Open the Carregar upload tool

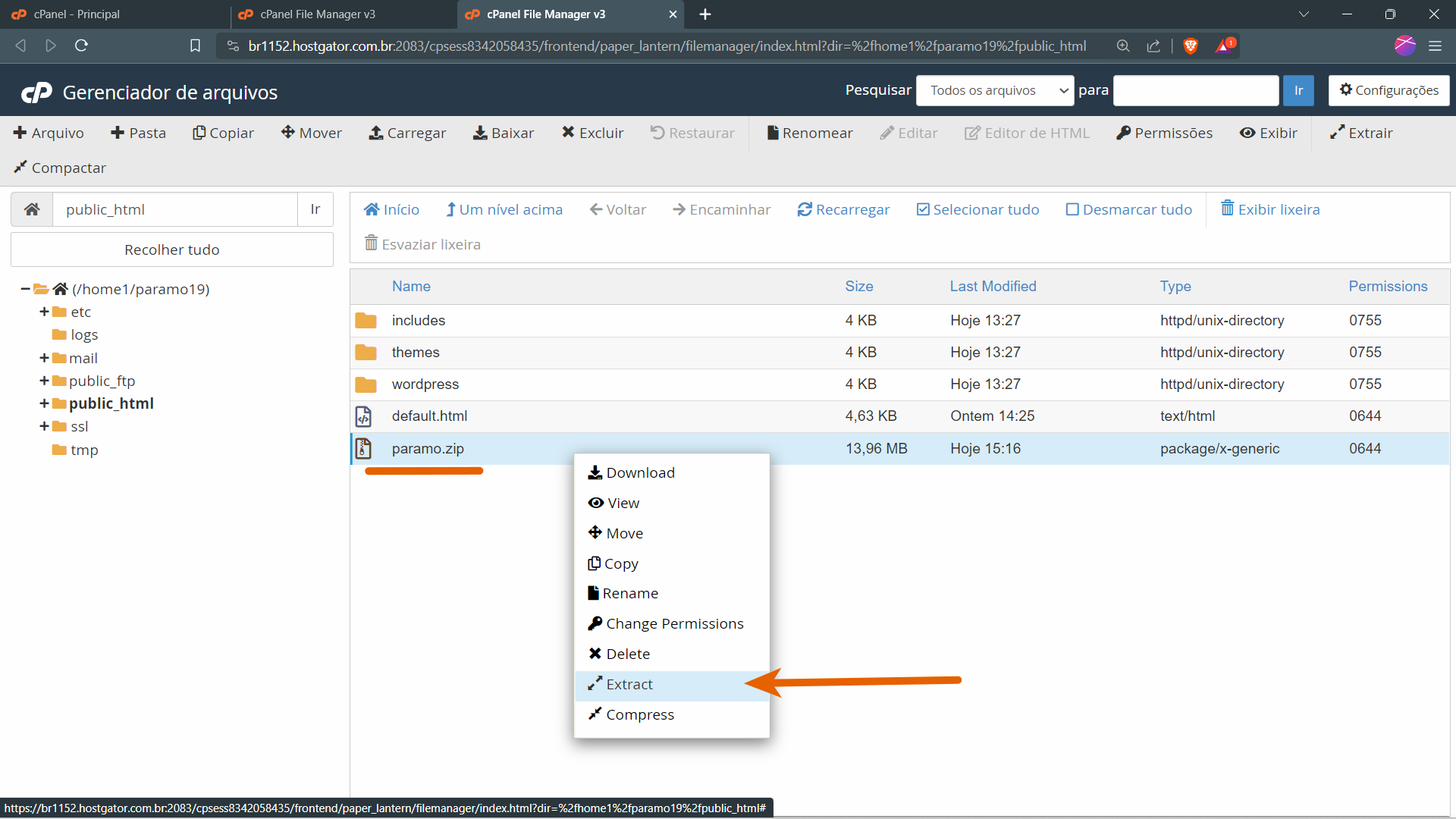click(407, 133)
